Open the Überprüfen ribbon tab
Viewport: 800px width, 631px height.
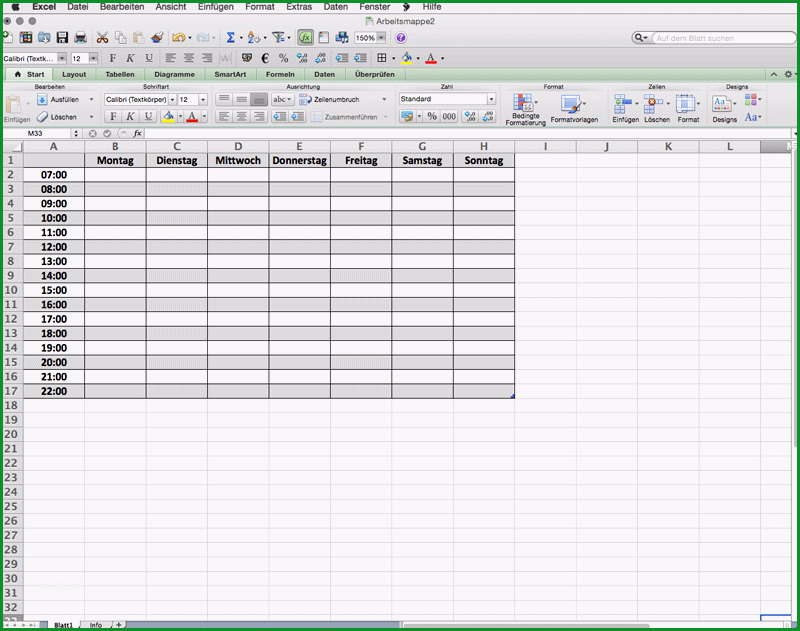pyautogui.click(x=374, y=74)
